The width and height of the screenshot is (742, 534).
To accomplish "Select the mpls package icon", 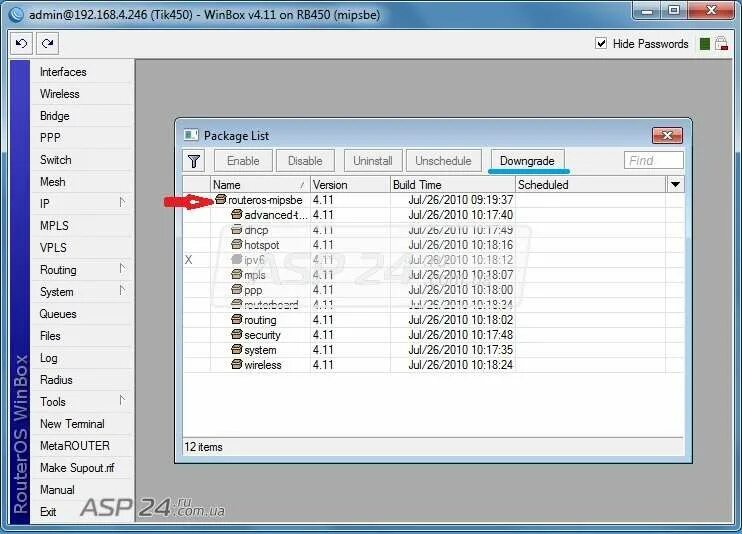I will [x=237, y=274].
